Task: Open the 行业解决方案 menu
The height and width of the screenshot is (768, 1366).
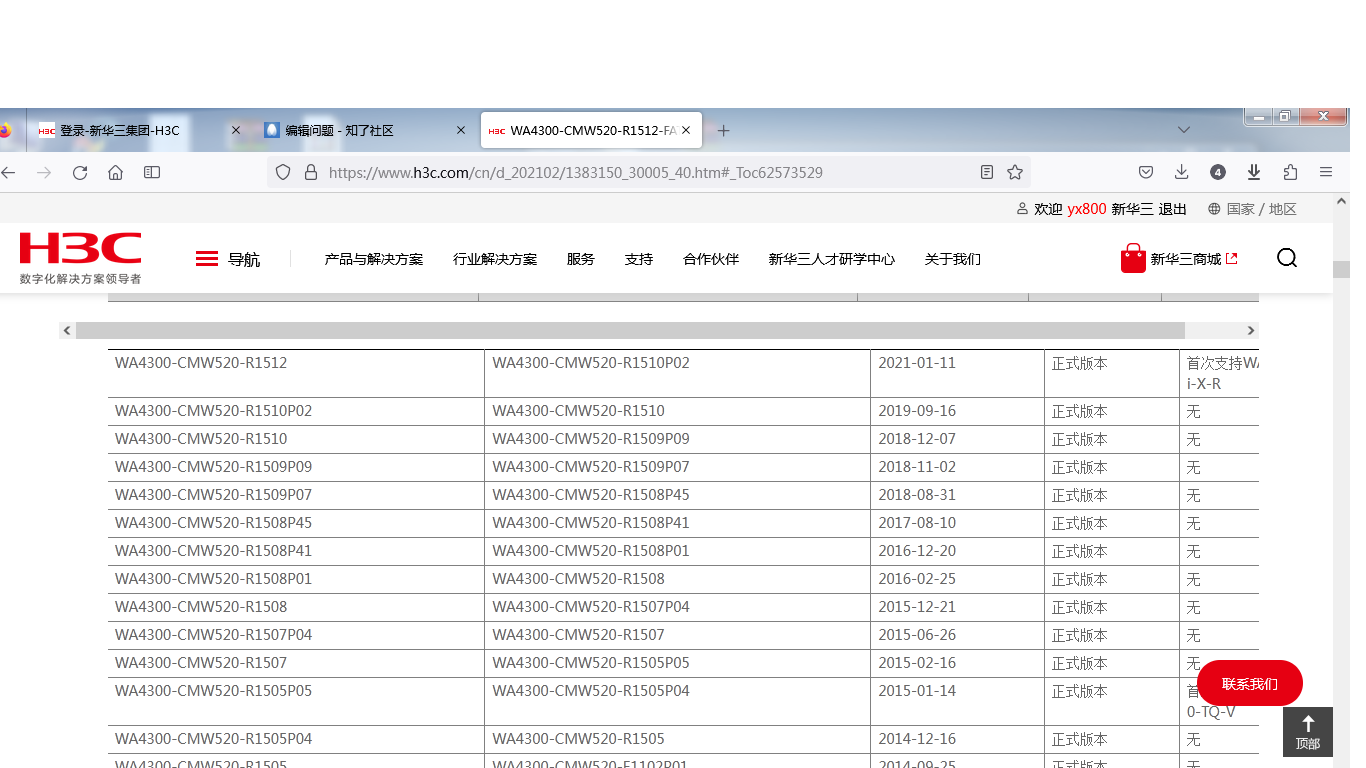Action: pyautogui.click(x=495, y=259)
